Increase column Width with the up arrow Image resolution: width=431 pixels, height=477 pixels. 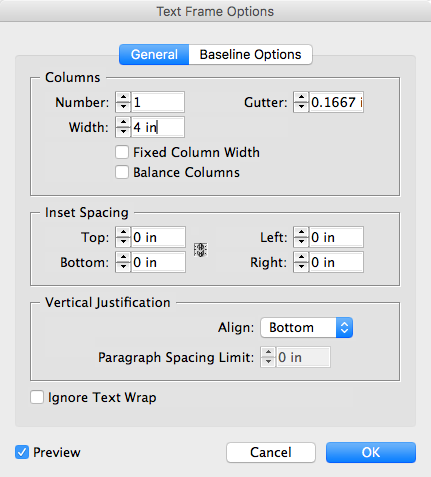click(123, 122)
